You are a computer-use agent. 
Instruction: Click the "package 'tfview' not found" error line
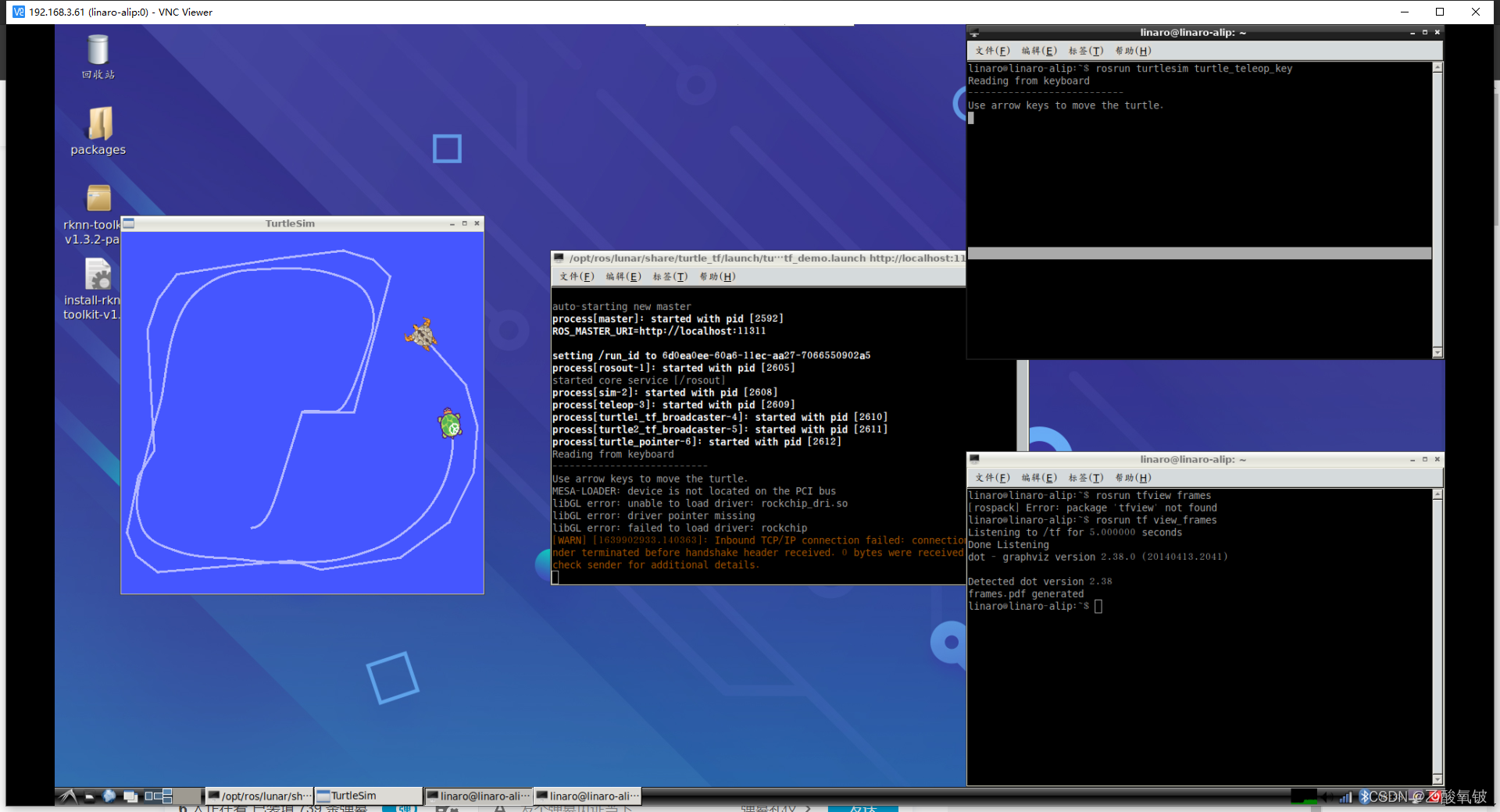coord(1092,507)
